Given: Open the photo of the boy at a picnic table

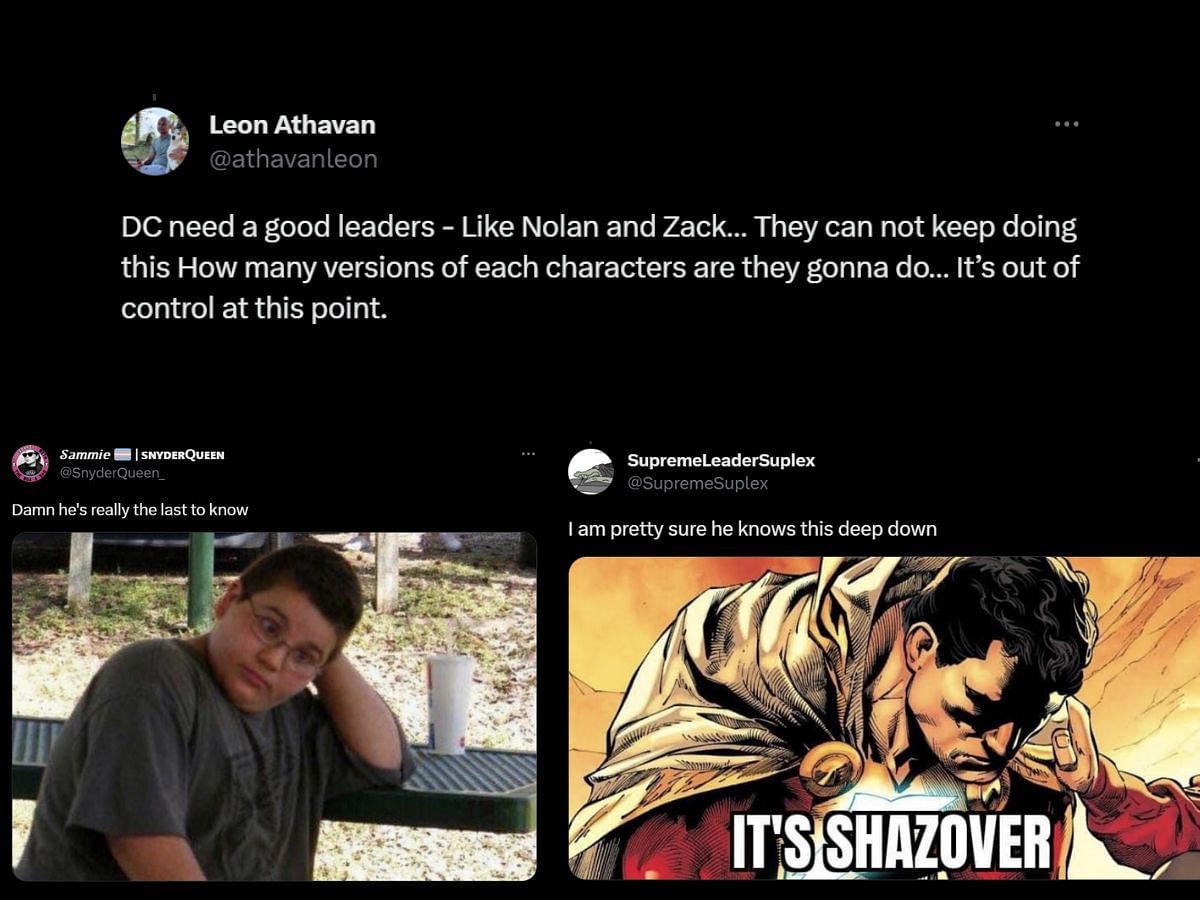Looking at the screenshot, I should point(274,706).
